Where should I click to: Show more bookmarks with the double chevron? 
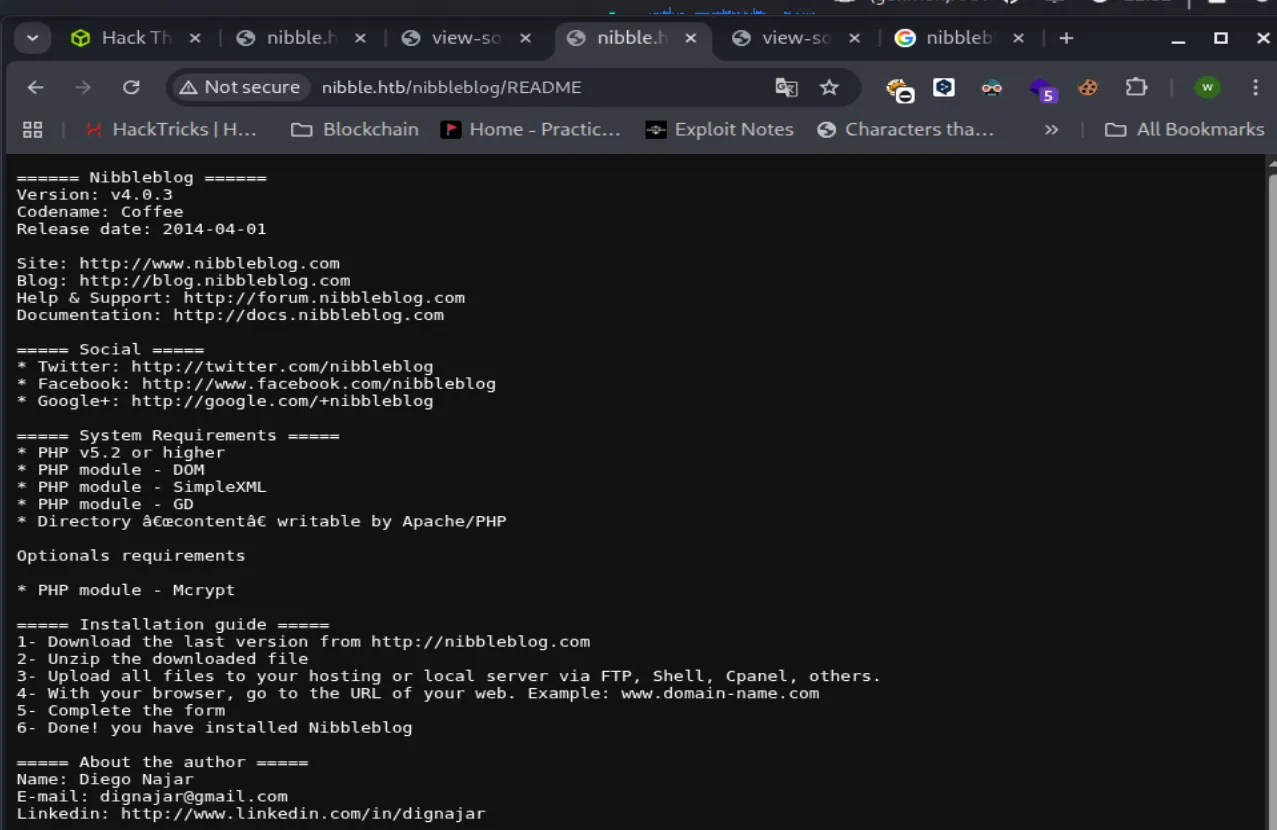1051,130
